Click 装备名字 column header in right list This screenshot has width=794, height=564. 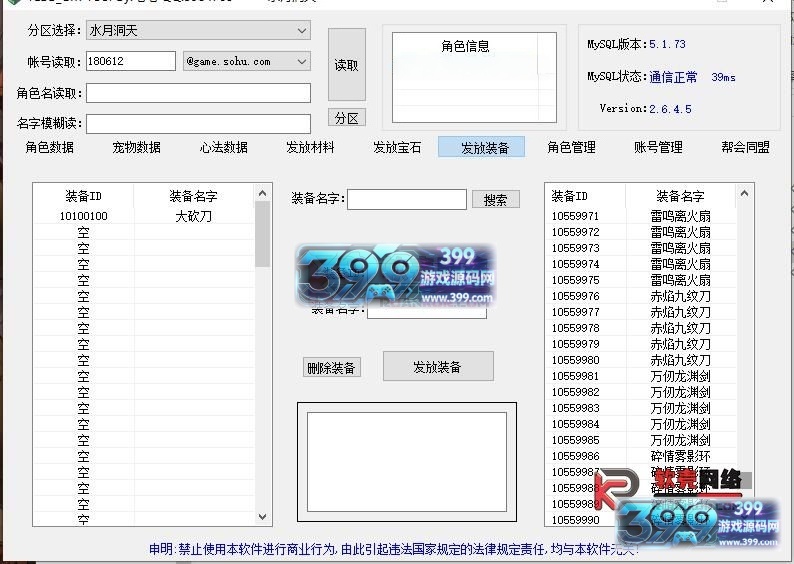[x=681, y=196]
